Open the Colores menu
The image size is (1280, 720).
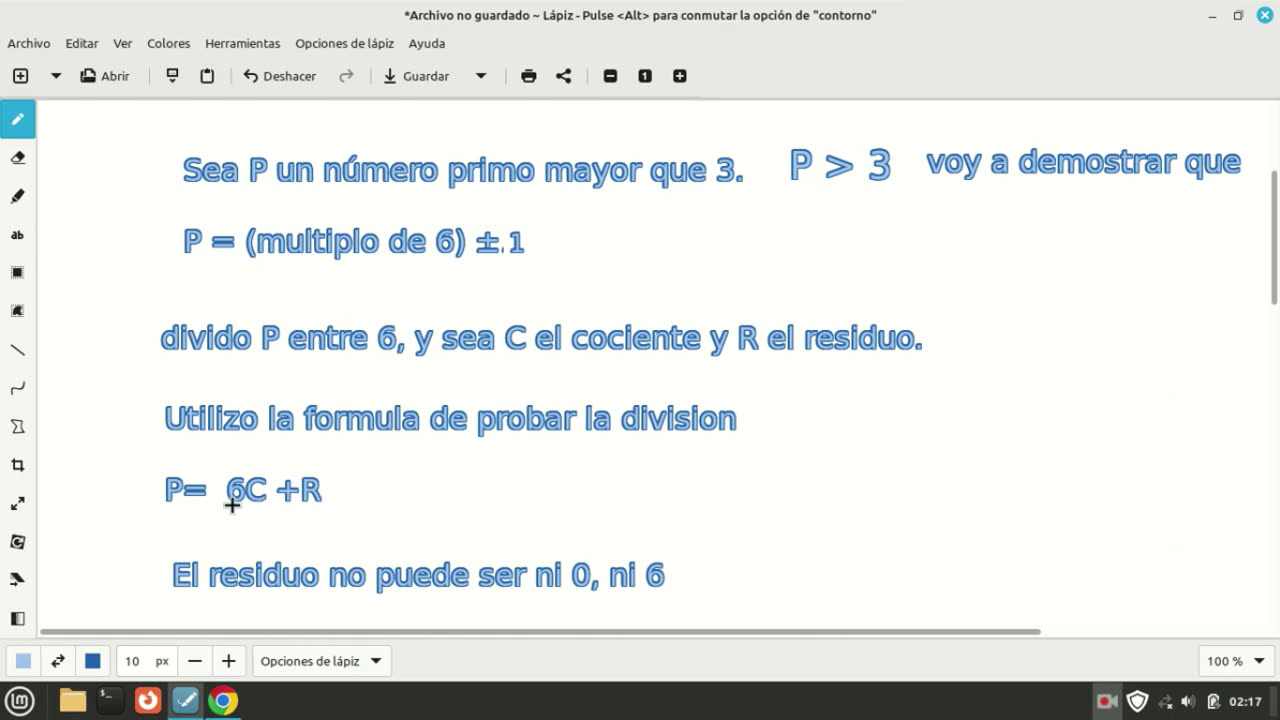pyautogui.click(x=169, y=43)
